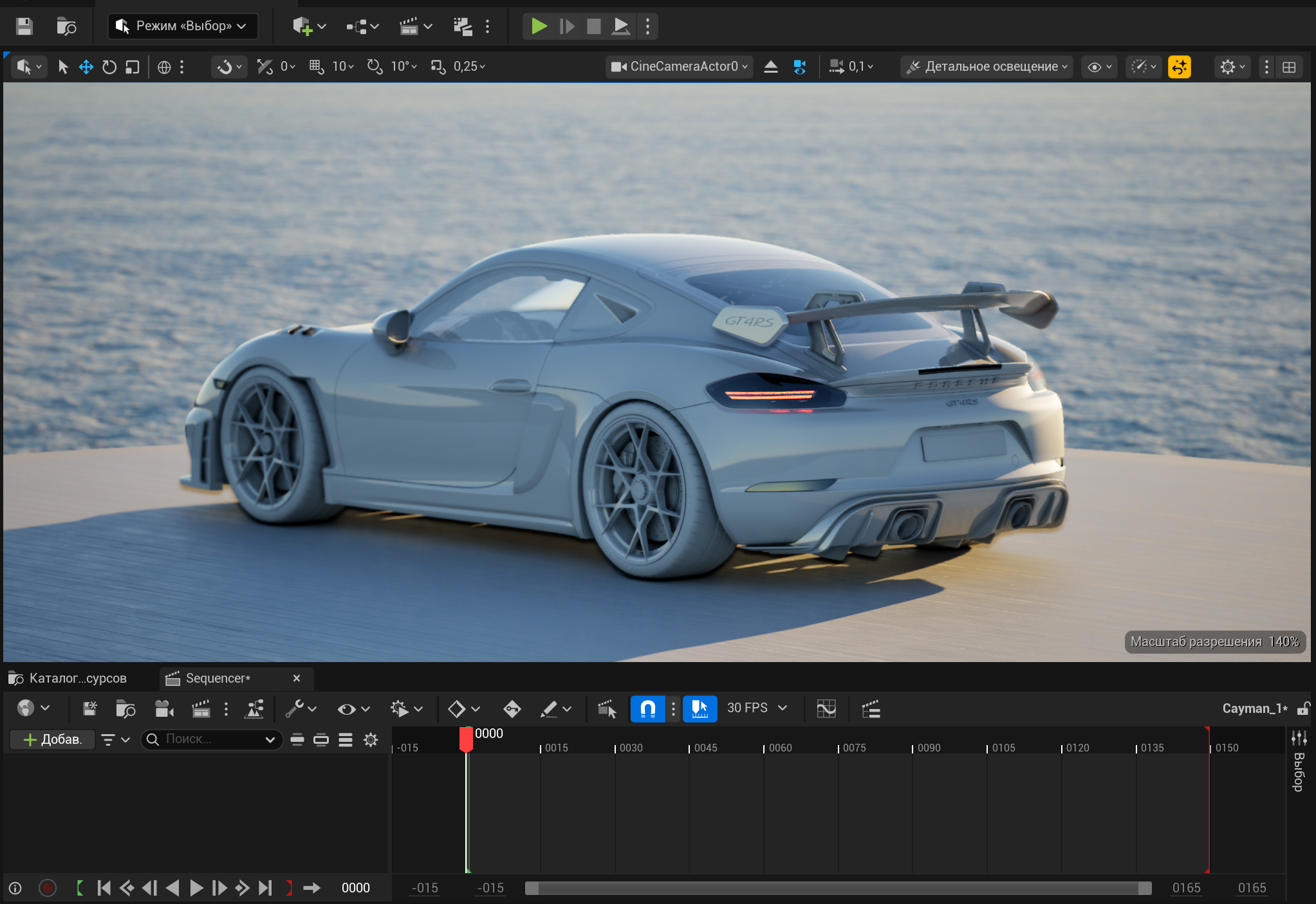This screenshot has height=904, width=1316.
Task: Open the 30 FPS frame rate dropdown
Action: click(x=757, y=708)
